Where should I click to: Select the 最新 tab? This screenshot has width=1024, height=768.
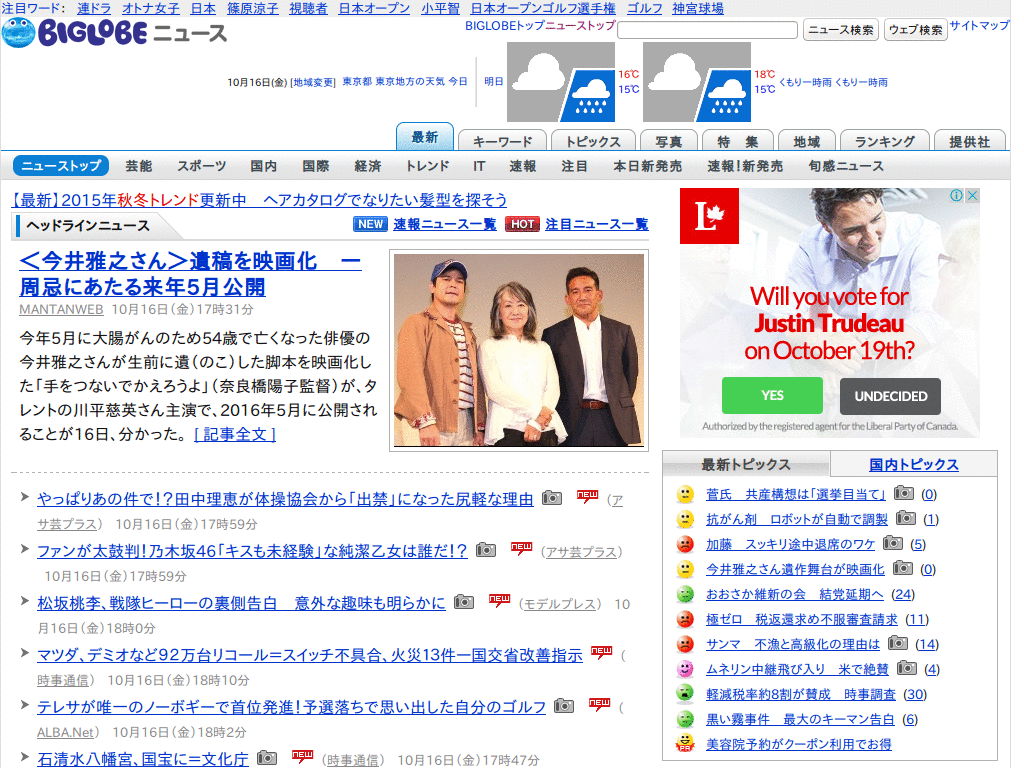click(x=424, y=136)
